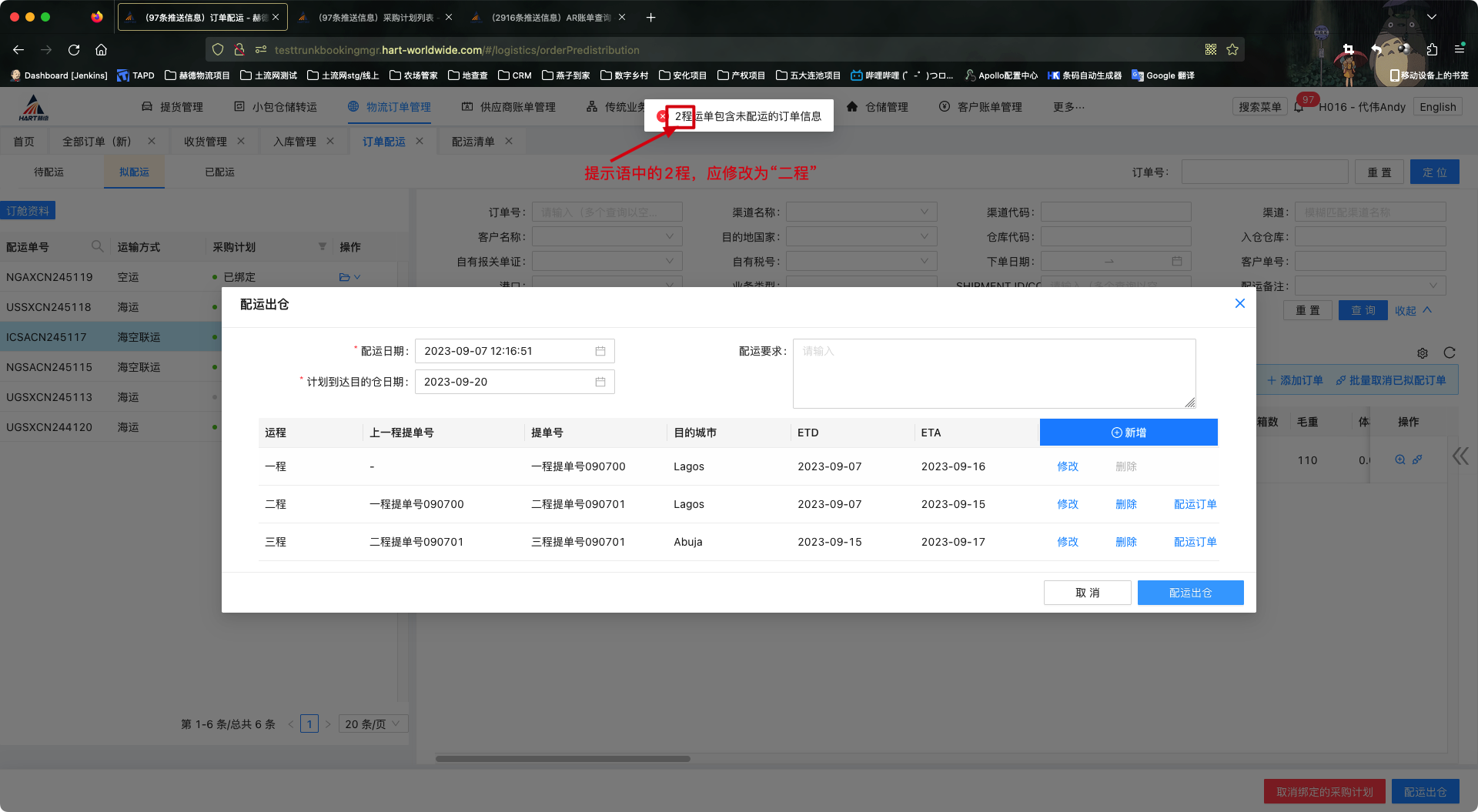The width and height of the screenshot is (1478, 812).
Task: Open the 客户名称 dropdown
Action: point(607,237)
